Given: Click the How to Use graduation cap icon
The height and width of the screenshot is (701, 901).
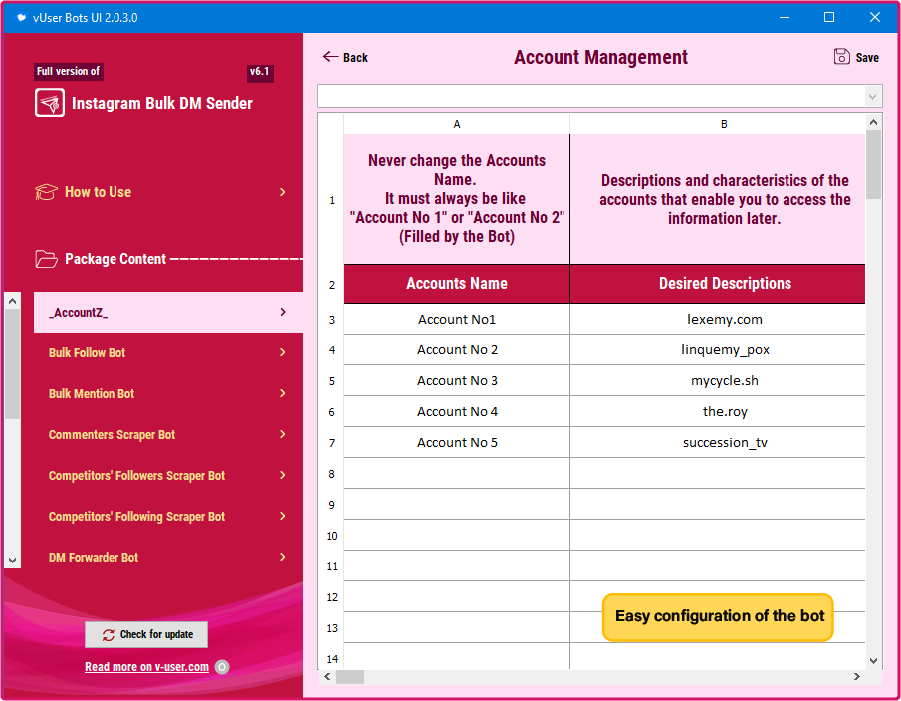Looking at the screenshot, I should pos(46,192).
